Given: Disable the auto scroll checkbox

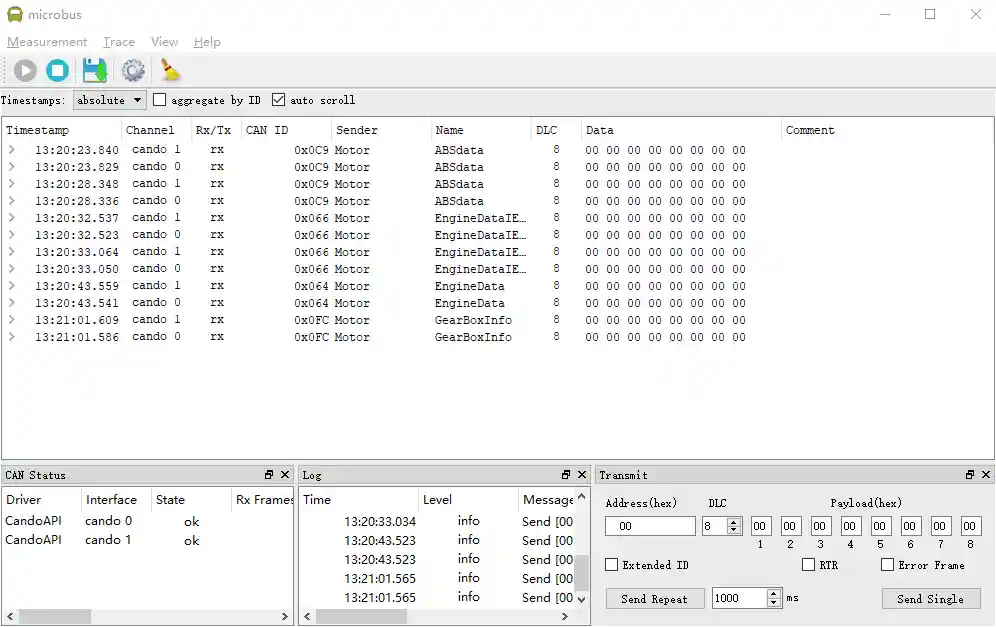Looking at the screenshot, I should pos(279,100).
